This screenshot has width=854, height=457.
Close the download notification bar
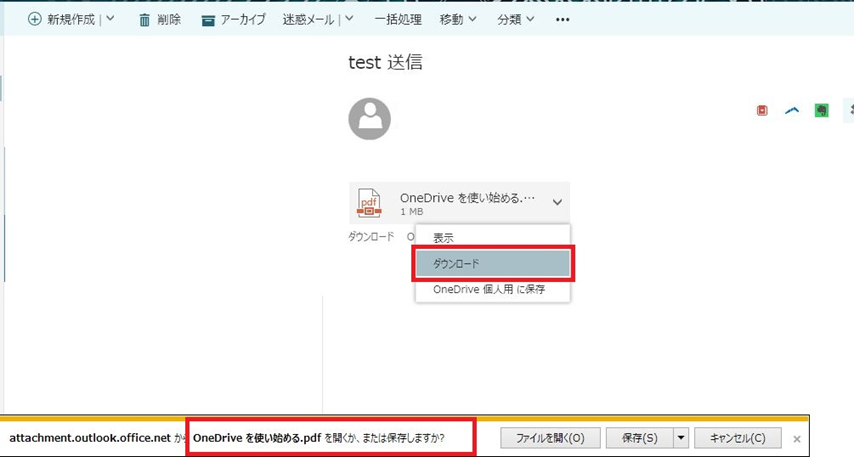797,439
